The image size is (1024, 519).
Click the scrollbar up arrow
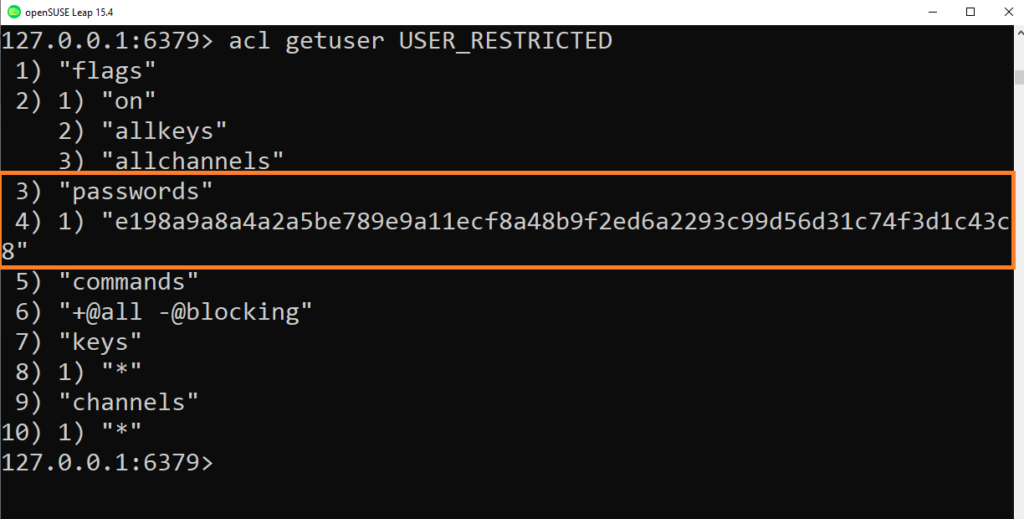(x=1019, y=34)
